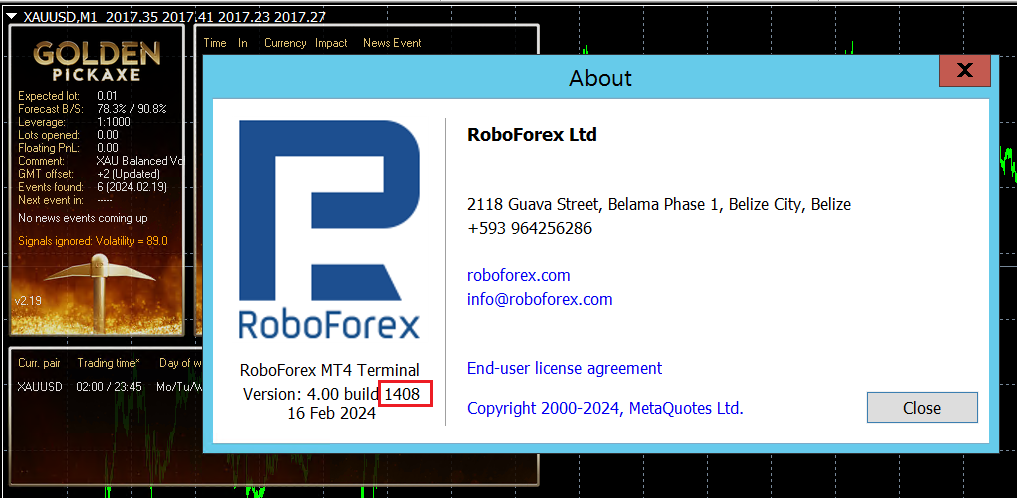Click the chart triangle arrow beside XAUUSD,M1
The height and width of the screenshot is (498, 1017).
12,17
